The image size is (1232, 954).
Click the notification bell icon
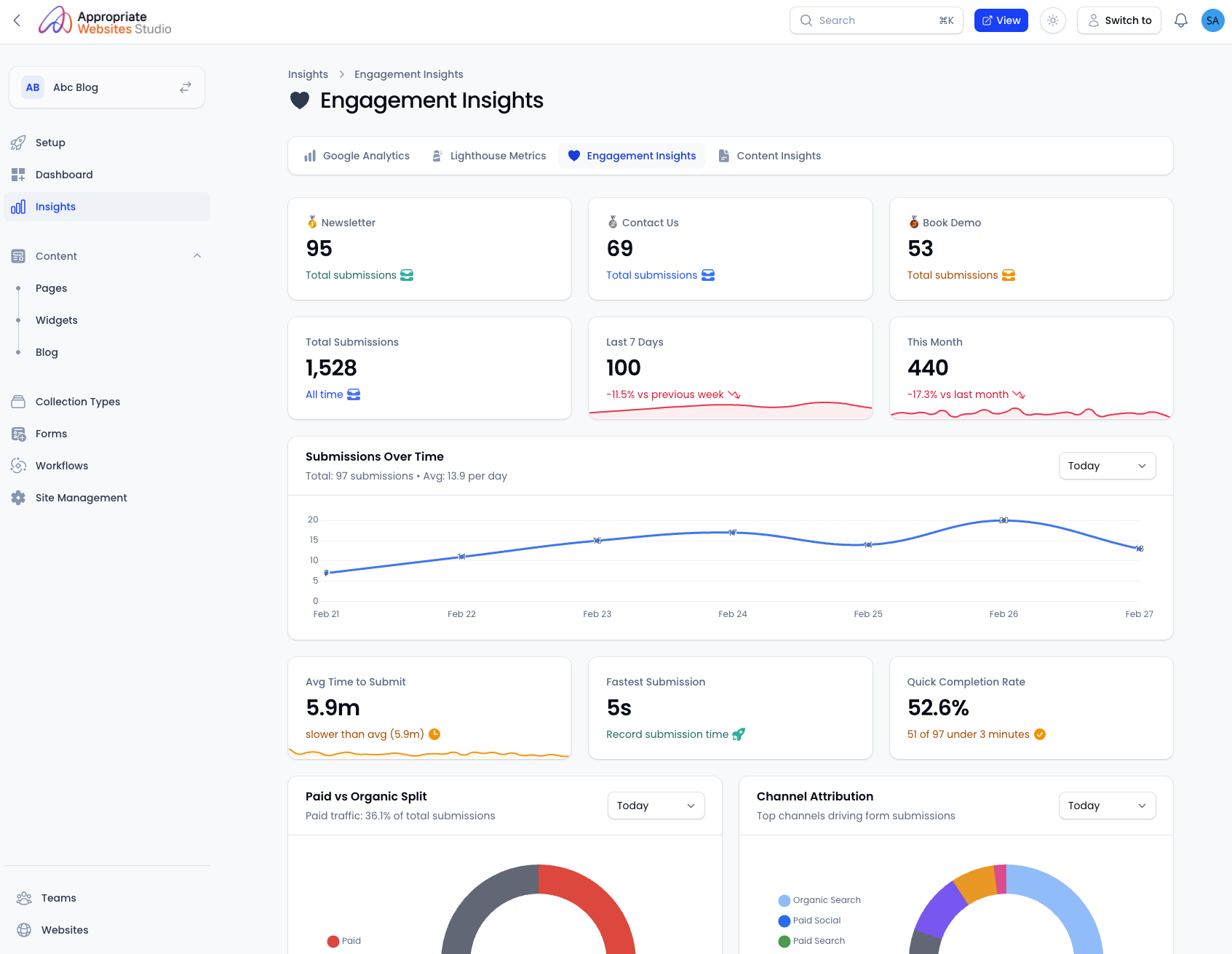1180,20
